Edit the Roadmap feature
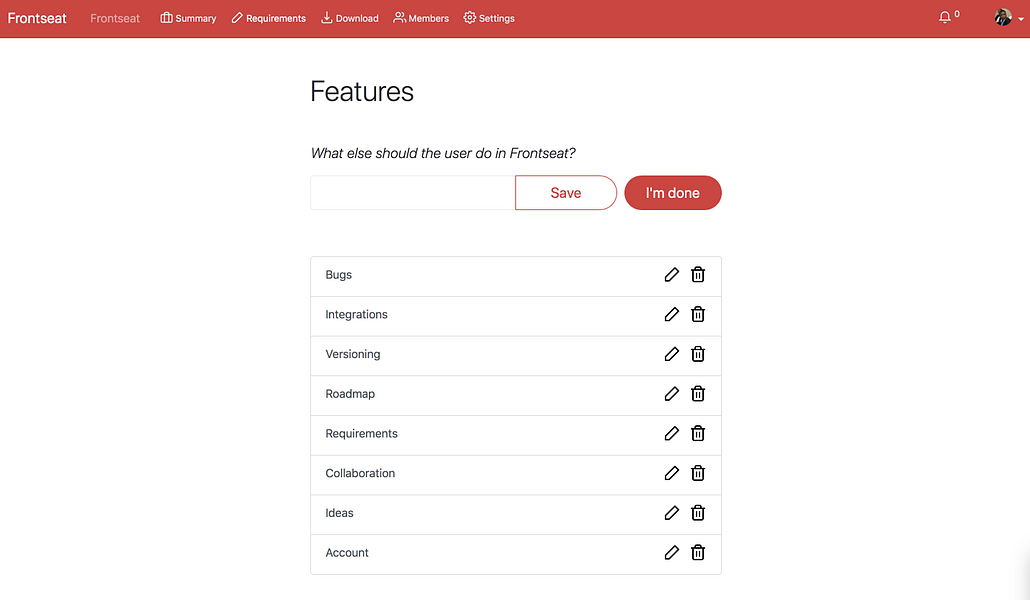1030x600 pixels. [x=671, y=394]
